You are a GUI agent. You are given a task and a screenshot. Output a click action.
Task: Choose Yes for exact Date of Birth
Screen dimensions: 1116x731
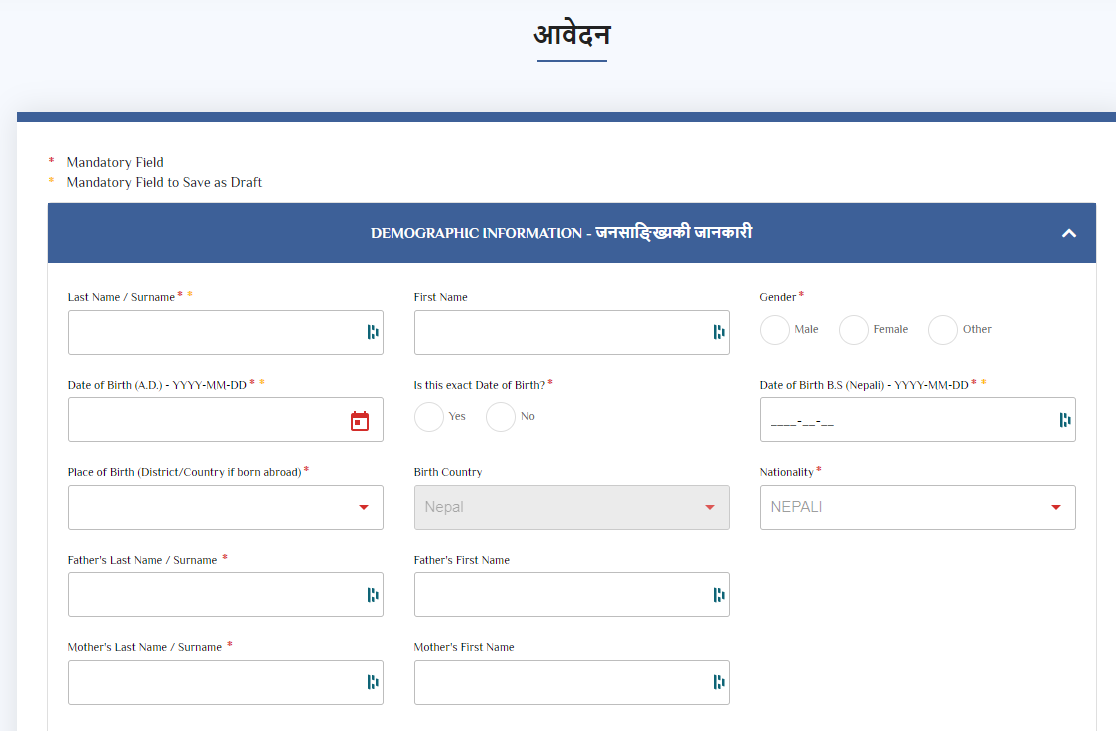(x=429, y=416)
